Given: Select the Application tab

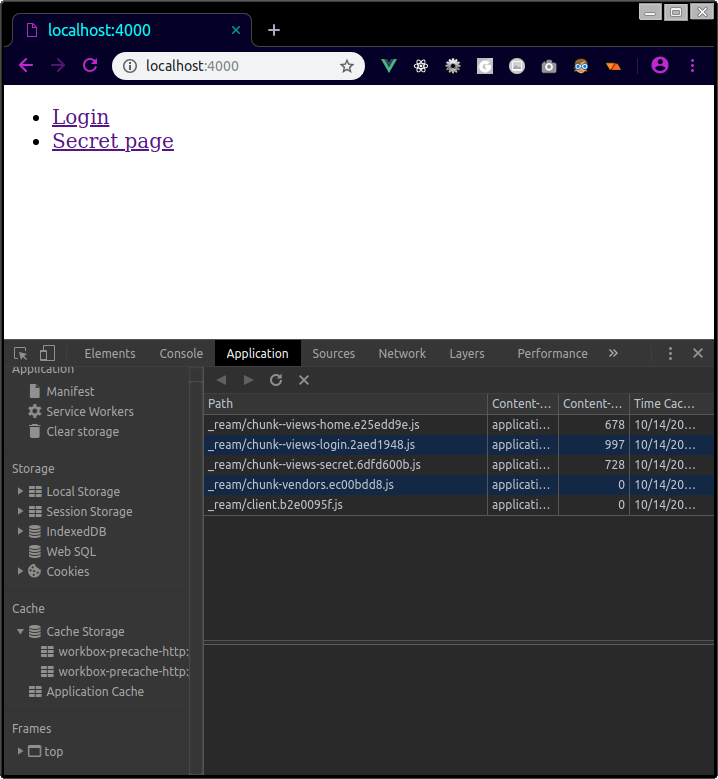Looking at the screenshot, I should point(257,353).
